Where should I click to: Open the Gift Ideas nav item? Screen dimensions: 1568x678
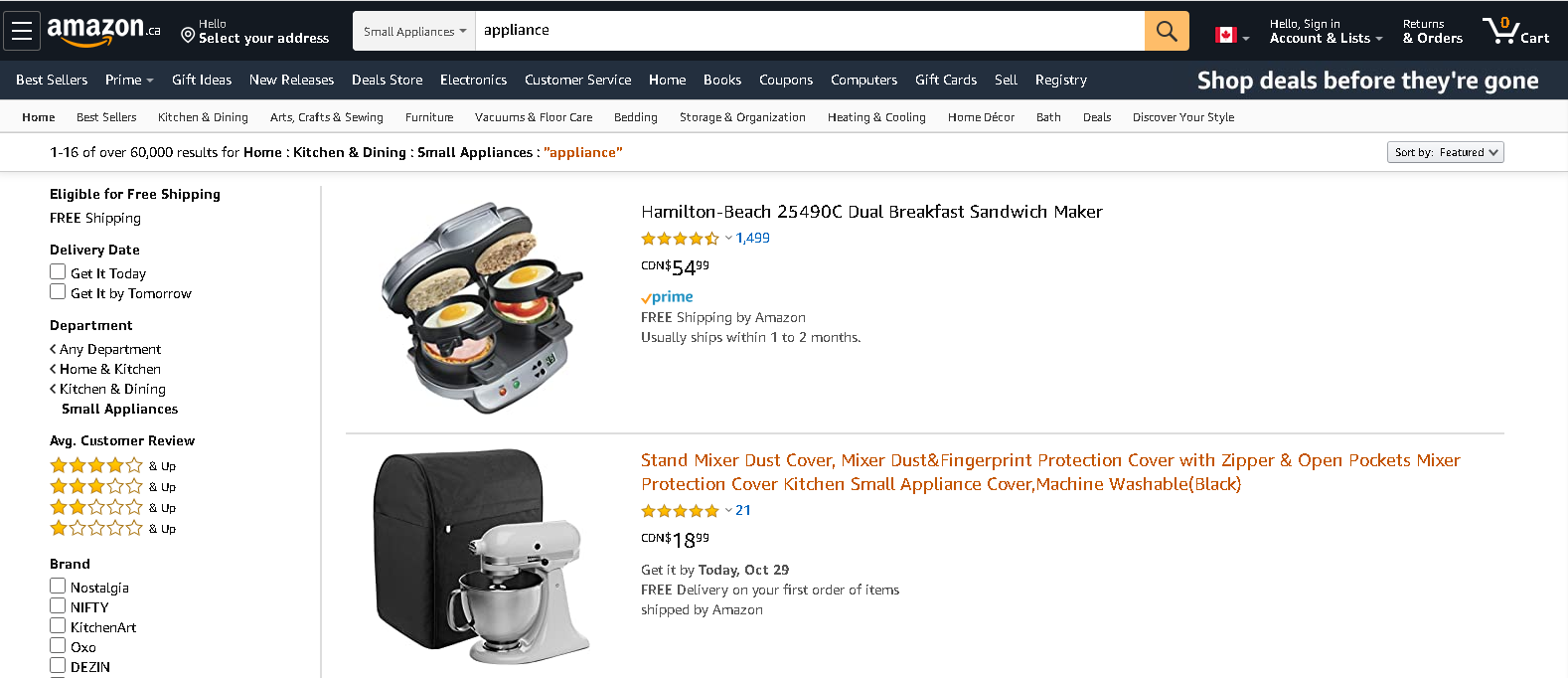[x=202, y=80]
